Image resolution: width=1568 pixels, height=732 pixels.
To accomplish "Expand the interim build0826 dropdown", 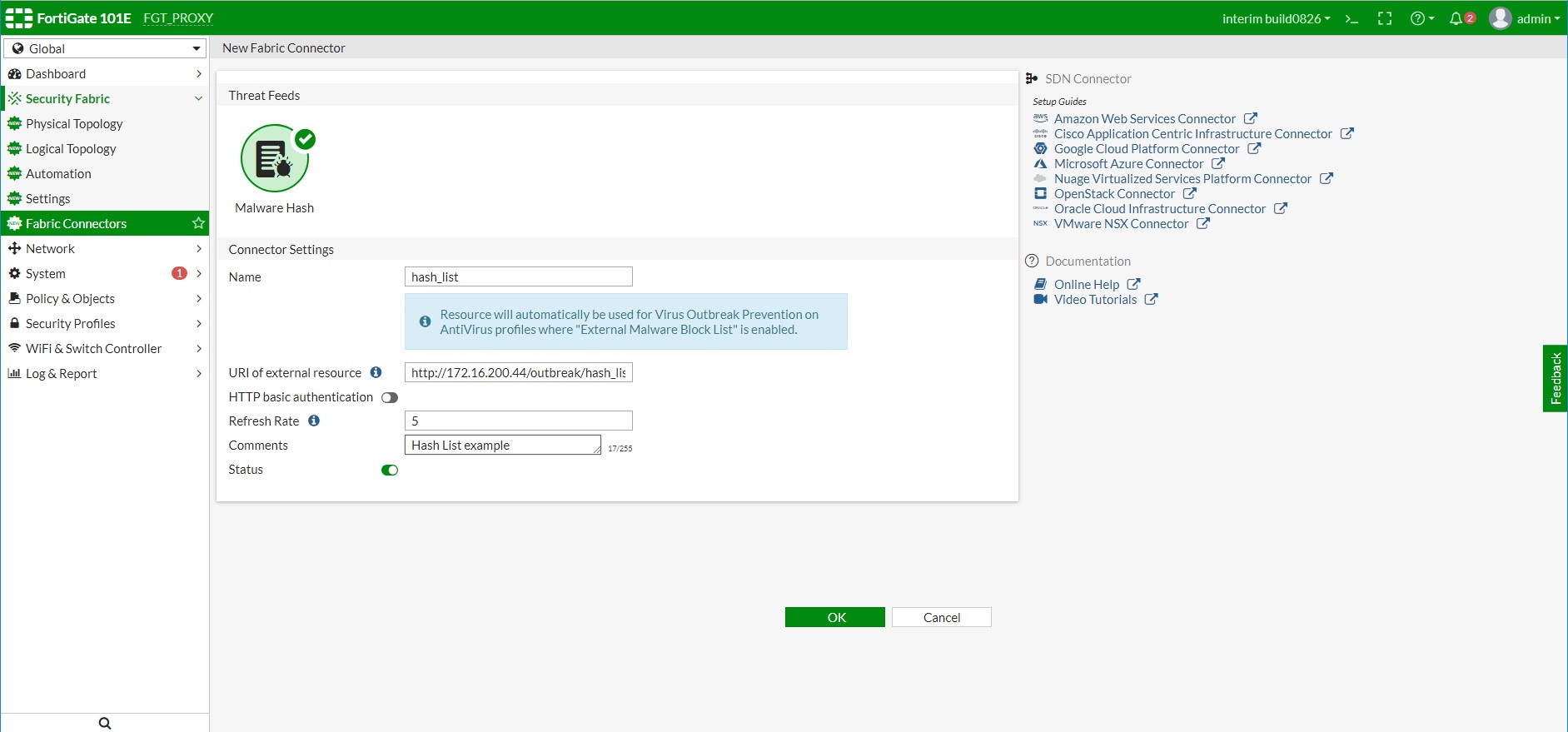I will tap(1276, 18).
